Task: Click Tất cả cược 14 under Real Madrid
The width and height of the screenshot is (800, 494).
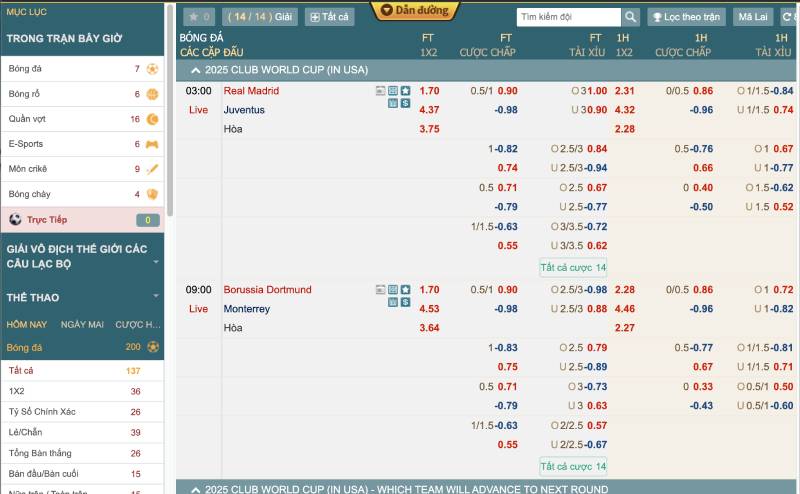Action: 573,267
